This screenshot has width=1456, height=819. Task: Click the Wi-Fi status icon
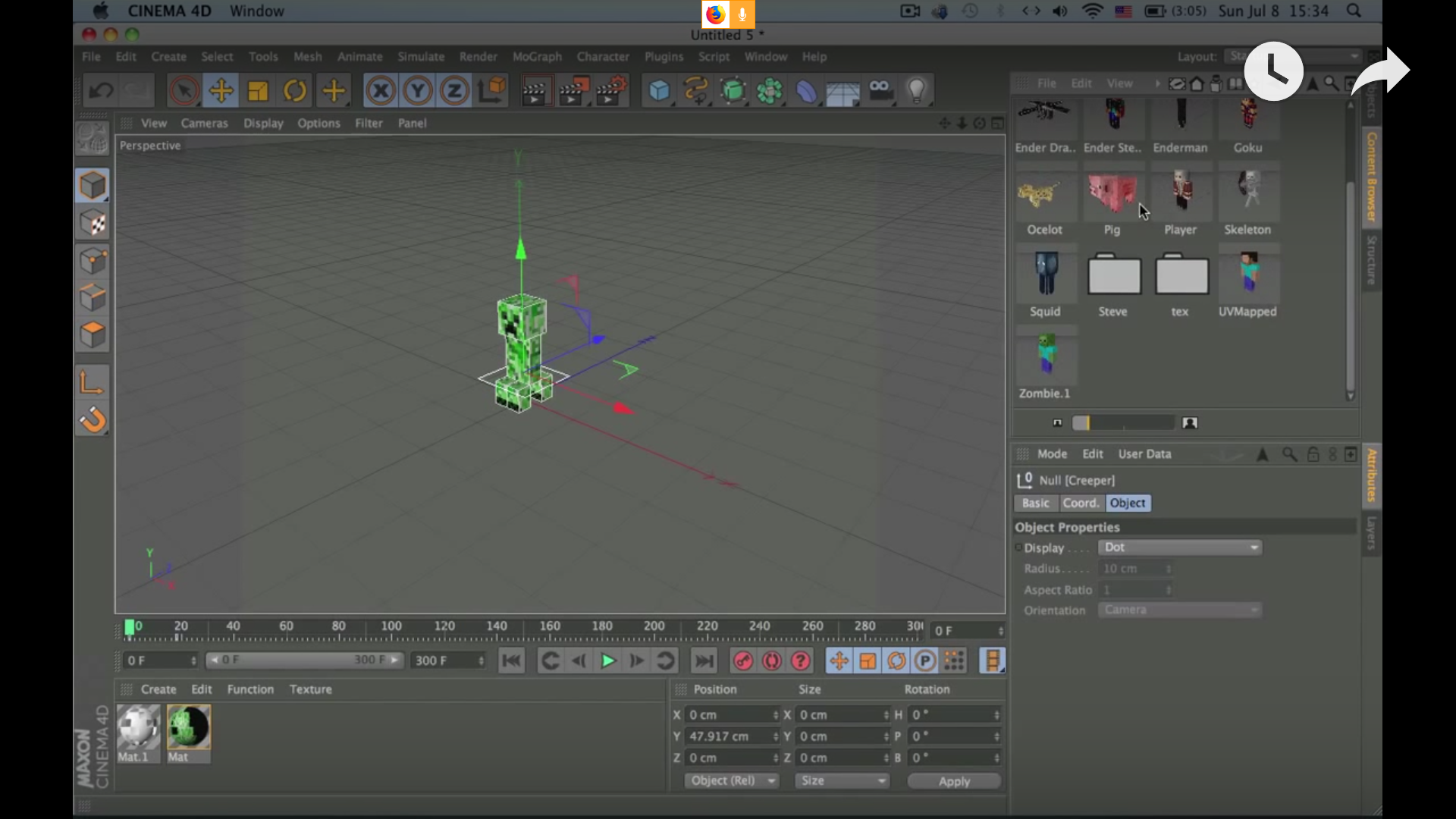[1092, 11]
